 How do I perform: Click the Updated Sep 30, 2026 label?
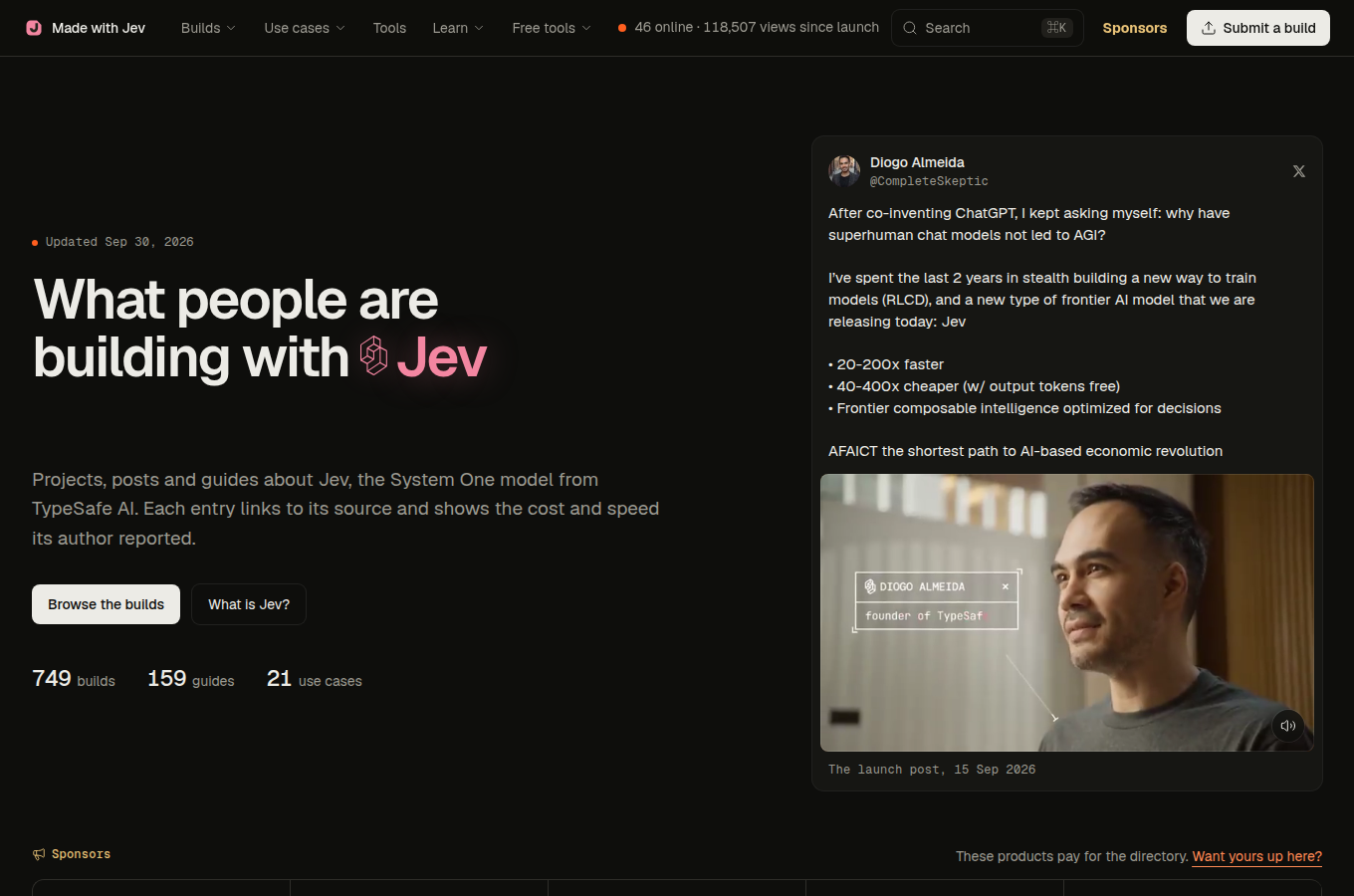tap(113, 242)
